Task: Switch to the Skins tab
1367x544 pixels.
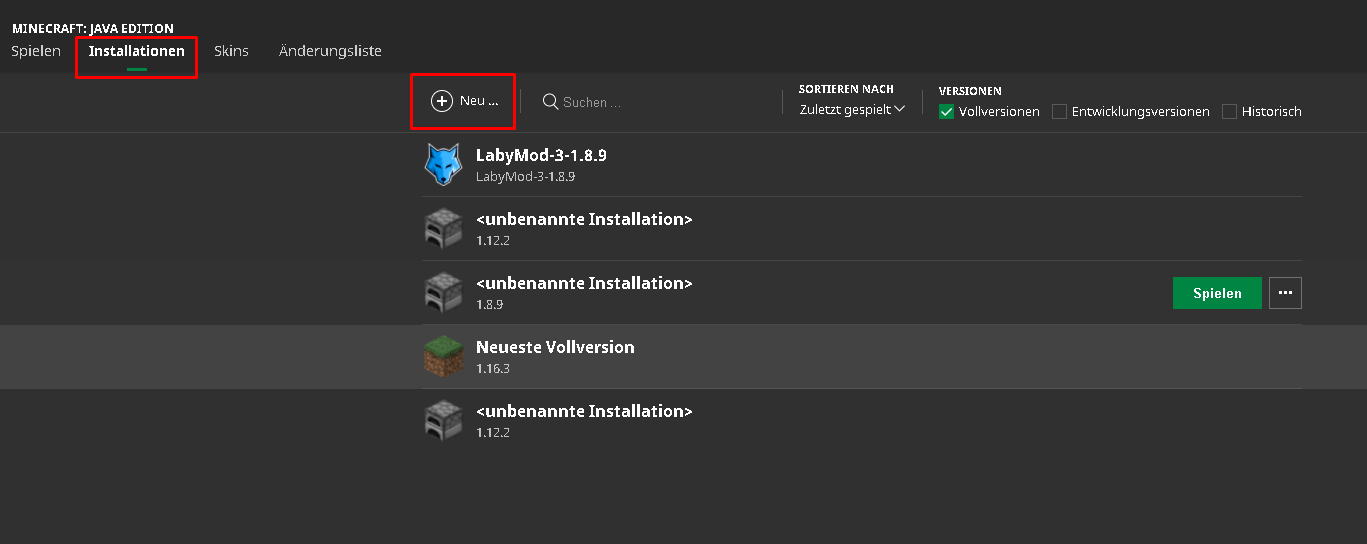Action: pyautogui.click(x=231, y=50)
